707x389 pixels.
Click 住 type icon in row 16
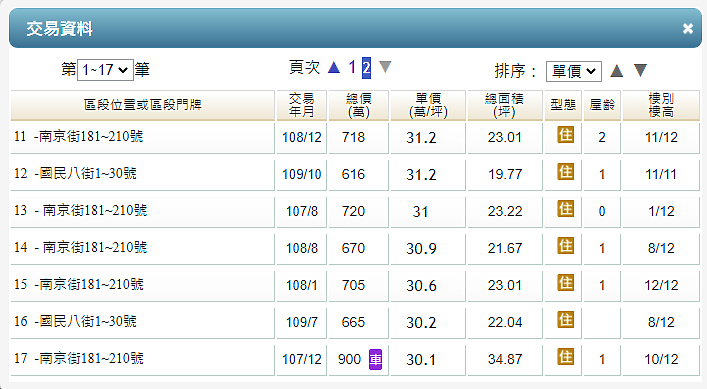click(x=565, y=320)
